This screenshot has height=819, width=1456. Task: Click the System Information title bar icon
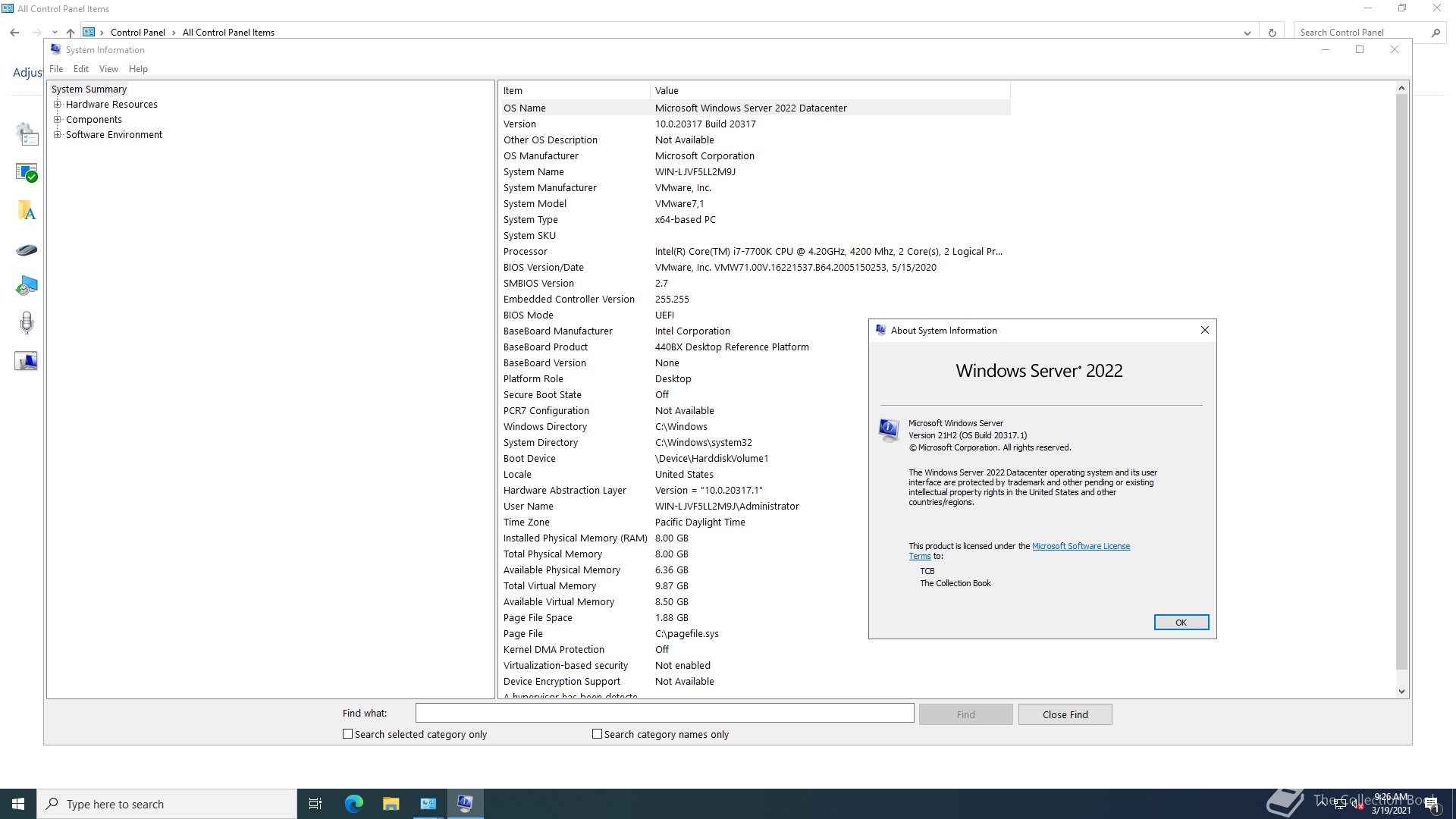(55, 49)
